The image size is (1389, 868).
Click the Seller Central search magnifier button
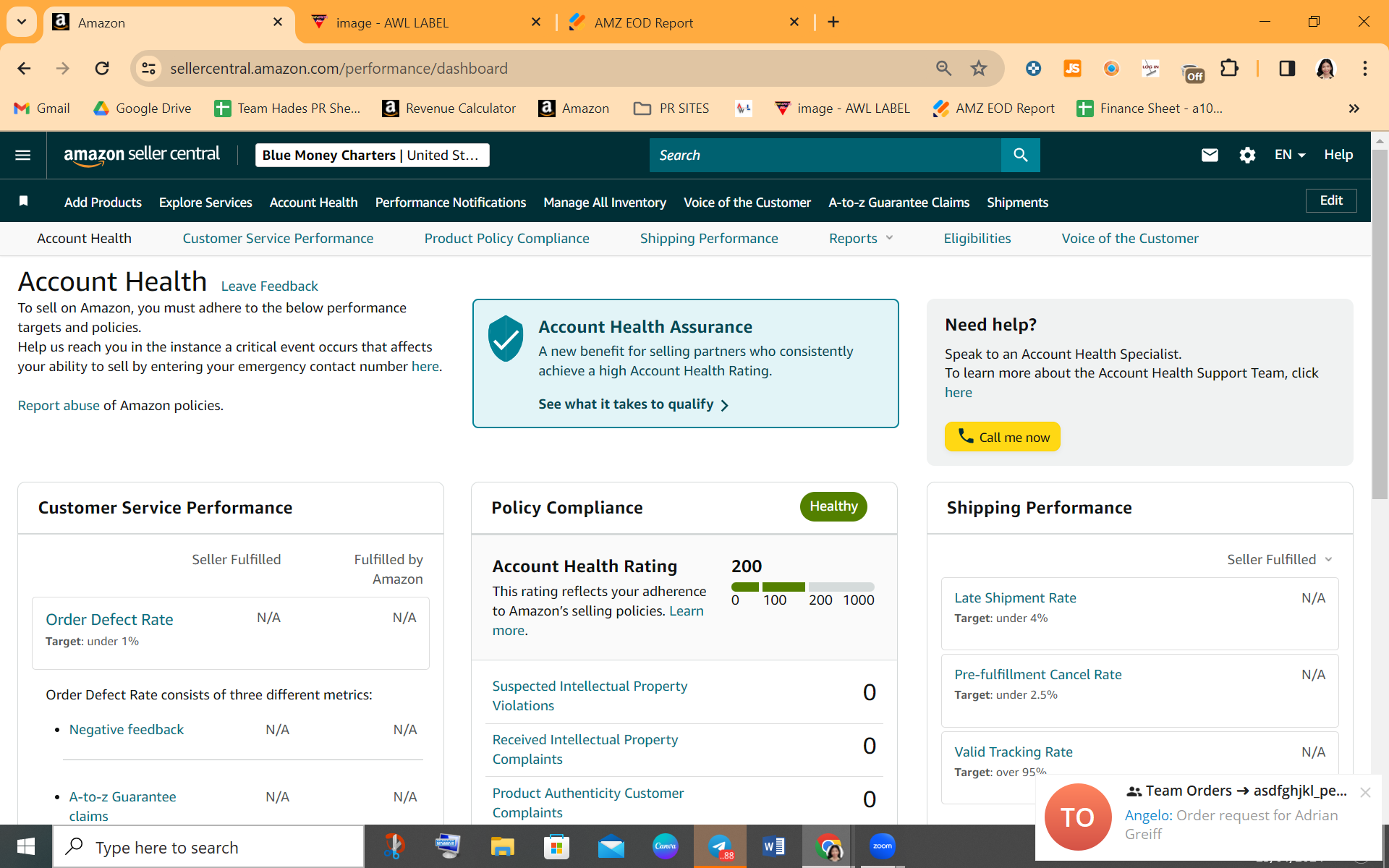[x=1021, y=155]
